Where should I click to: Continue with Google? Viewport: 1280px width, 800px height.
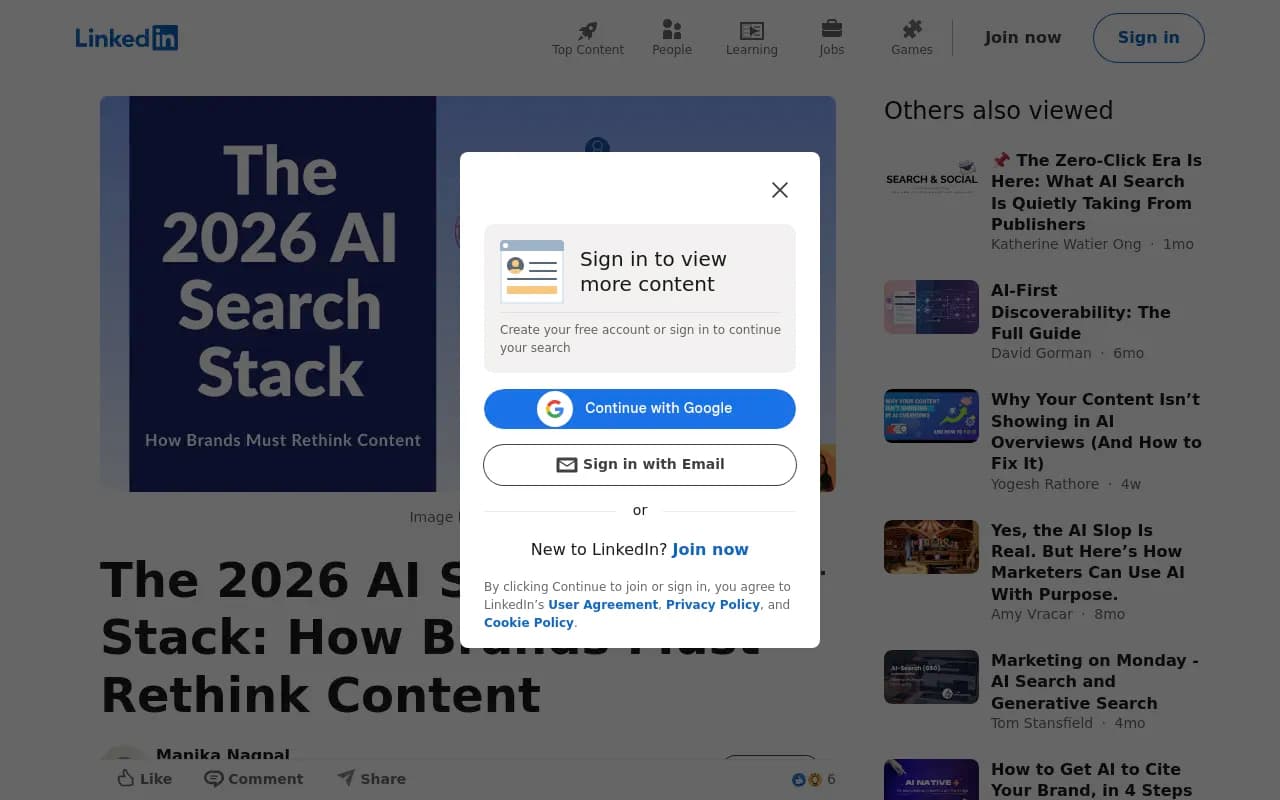639,409
